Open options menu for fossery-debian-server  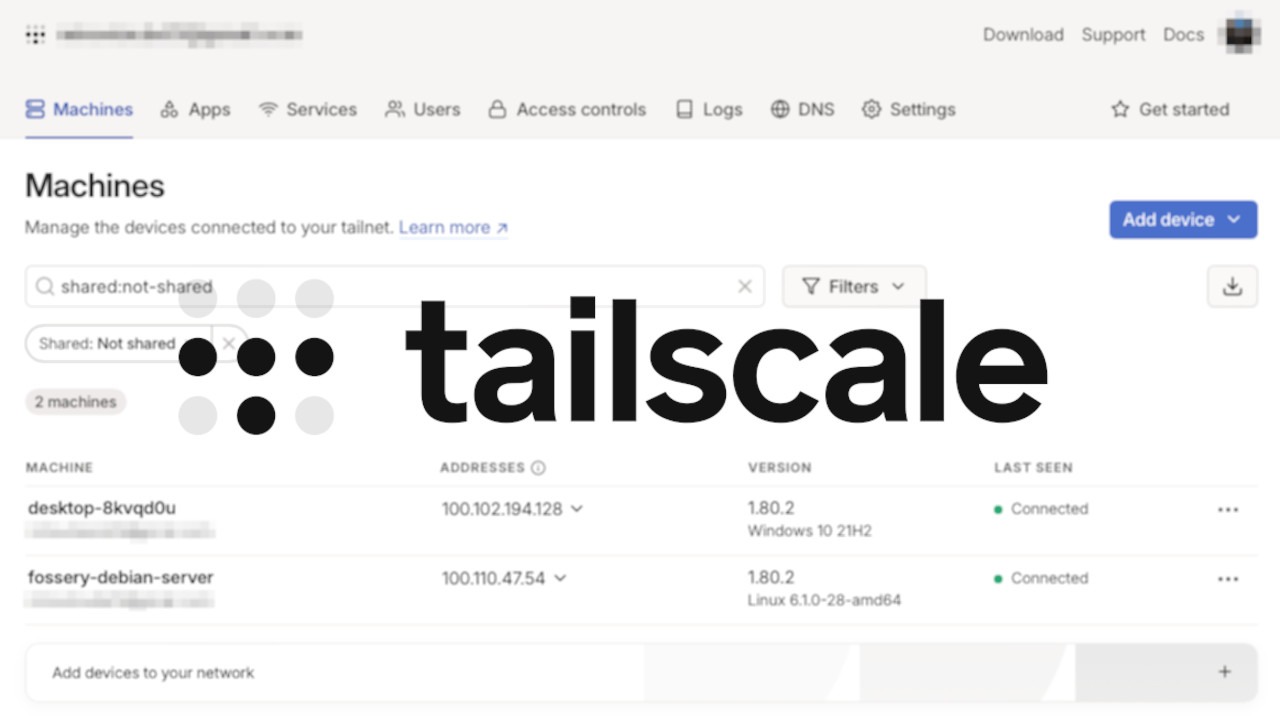[x=1228, y=579]
